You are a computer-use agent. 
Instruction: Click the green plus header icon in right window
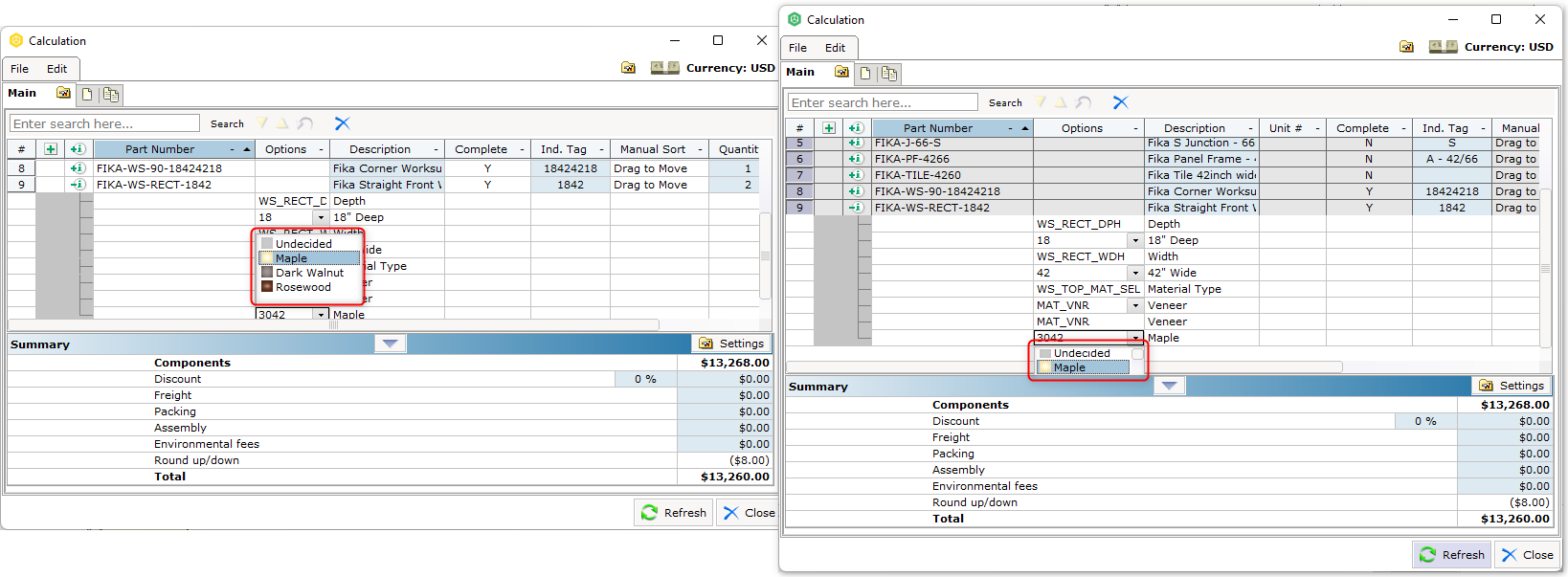829,128
